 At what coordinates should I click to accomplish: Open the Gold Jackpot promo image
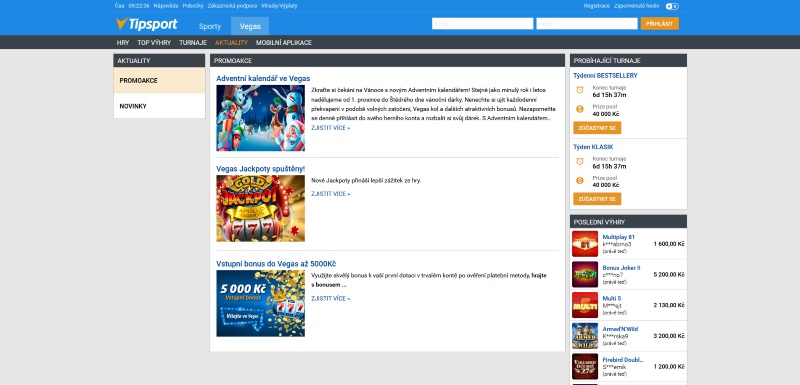tap(261, 208)
